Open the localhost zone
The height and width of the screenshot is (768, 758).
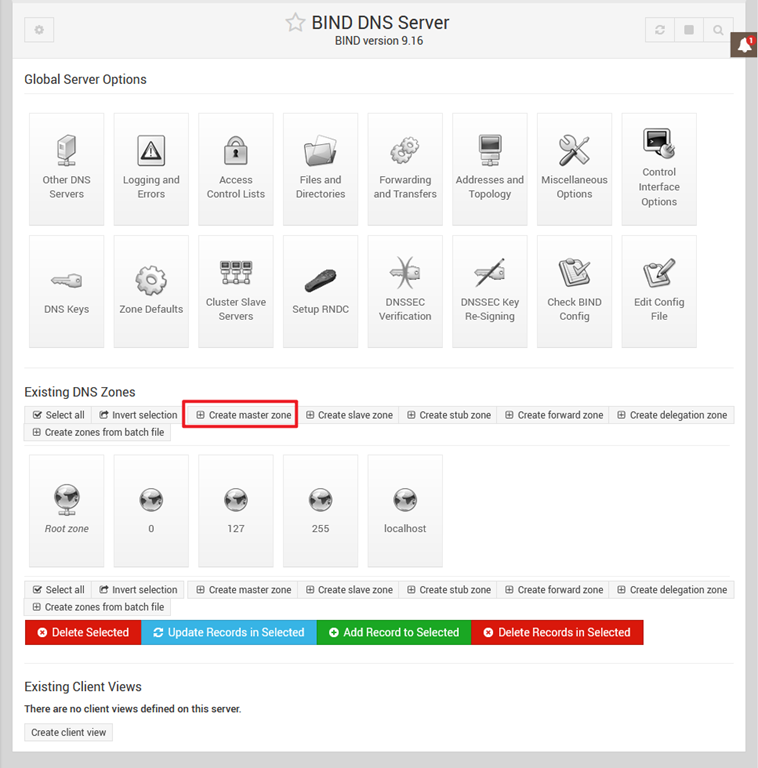tap(405, 510)
